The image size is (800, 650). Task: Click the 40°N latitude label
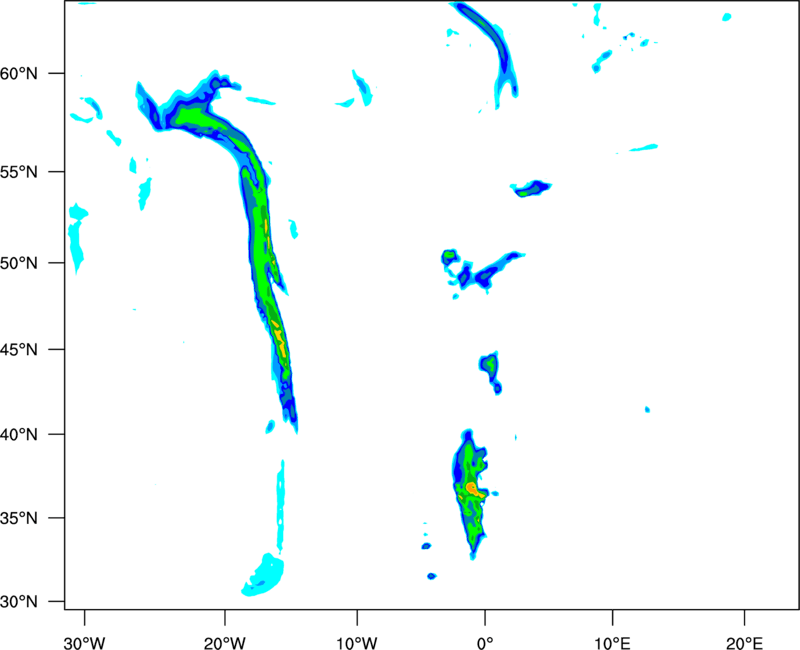[19, 435]
